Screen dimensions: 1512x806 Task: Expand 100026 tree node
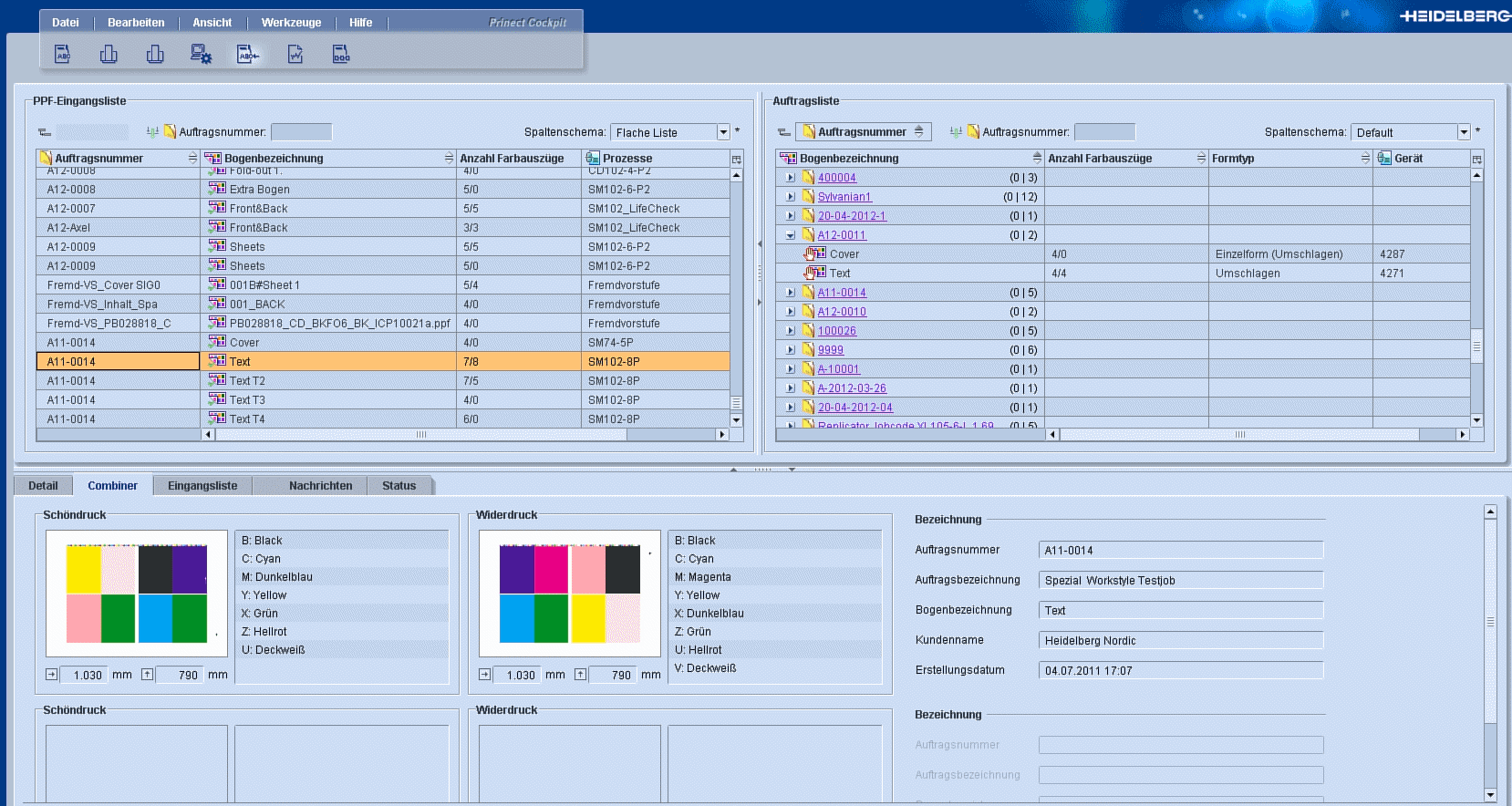pos(791,331)
